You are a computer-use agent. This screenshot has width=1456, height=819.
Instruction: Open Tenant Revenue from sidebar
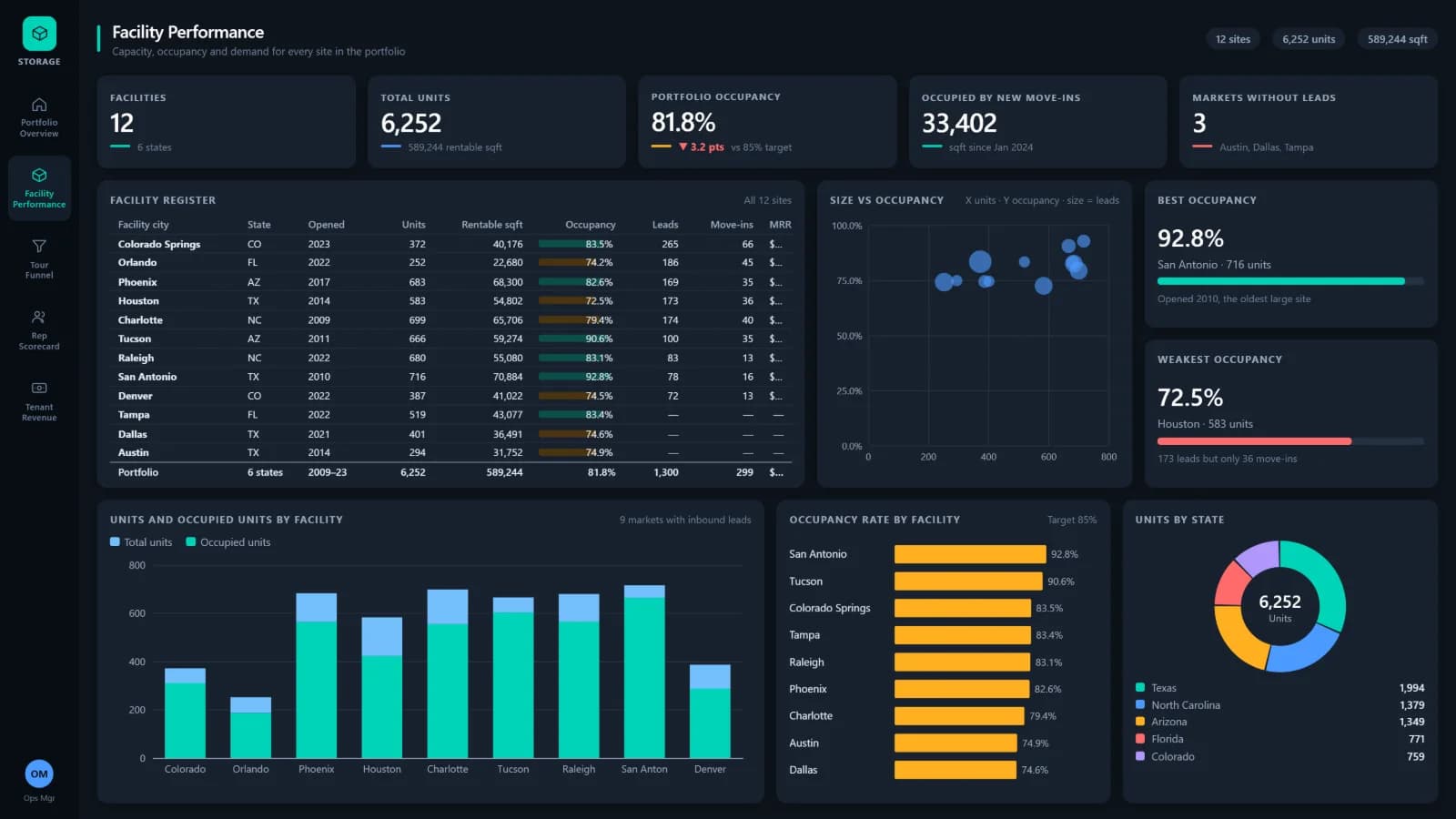tap(39, 401)
